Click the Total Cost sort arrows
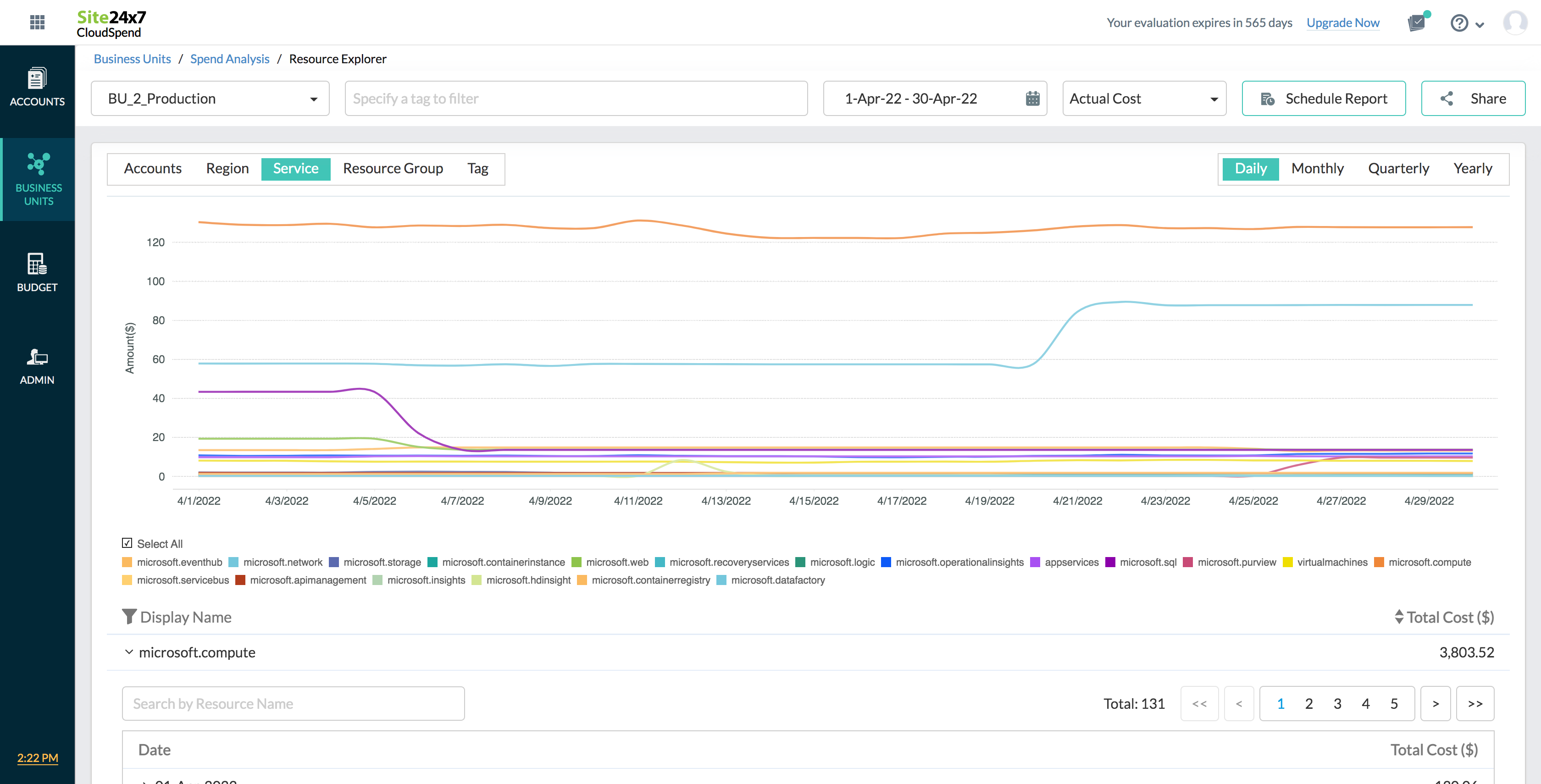Image resolution: width=1541 pixels, height=784 pixels. [x=1399, y=617]
